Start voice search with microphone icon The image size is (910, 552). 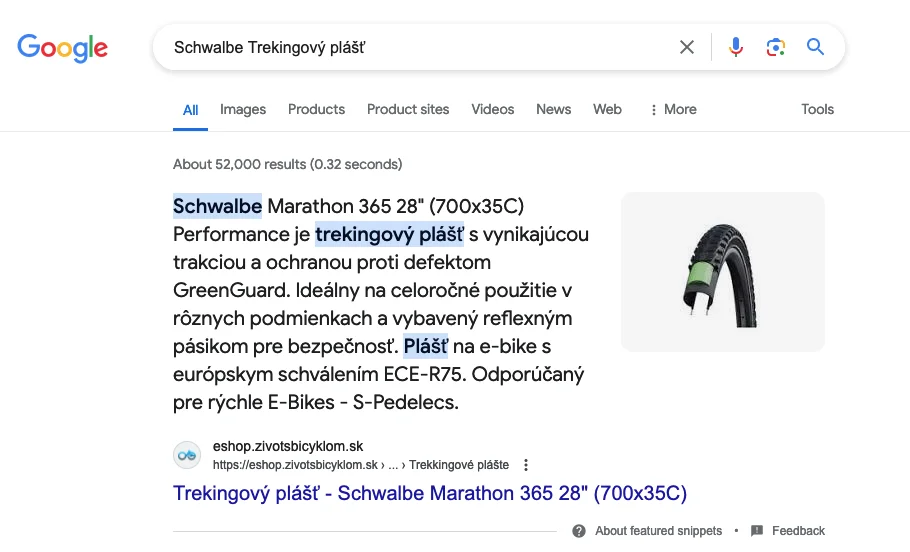point(736,47)
